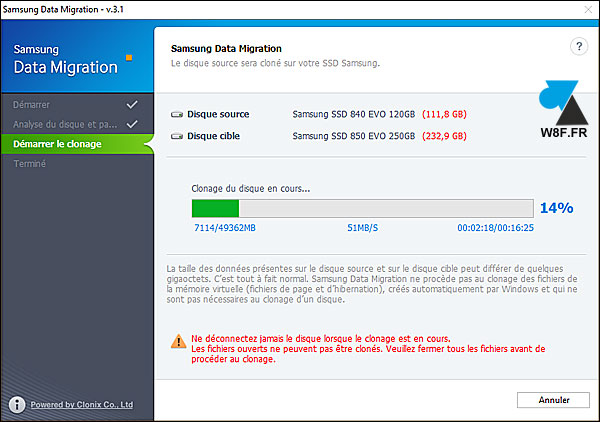Cancel cloning with the Annuler button
Viewport: 600px width, 422px height.
click(553, 400)
